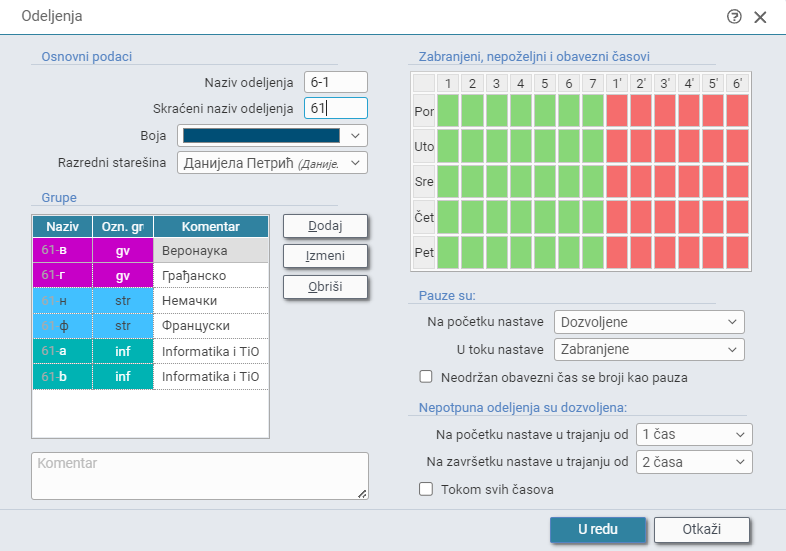Open Na završetku nastave u trajanju od dropdown
Viewport: 786px width, 551px height.
tap(694, 462)
